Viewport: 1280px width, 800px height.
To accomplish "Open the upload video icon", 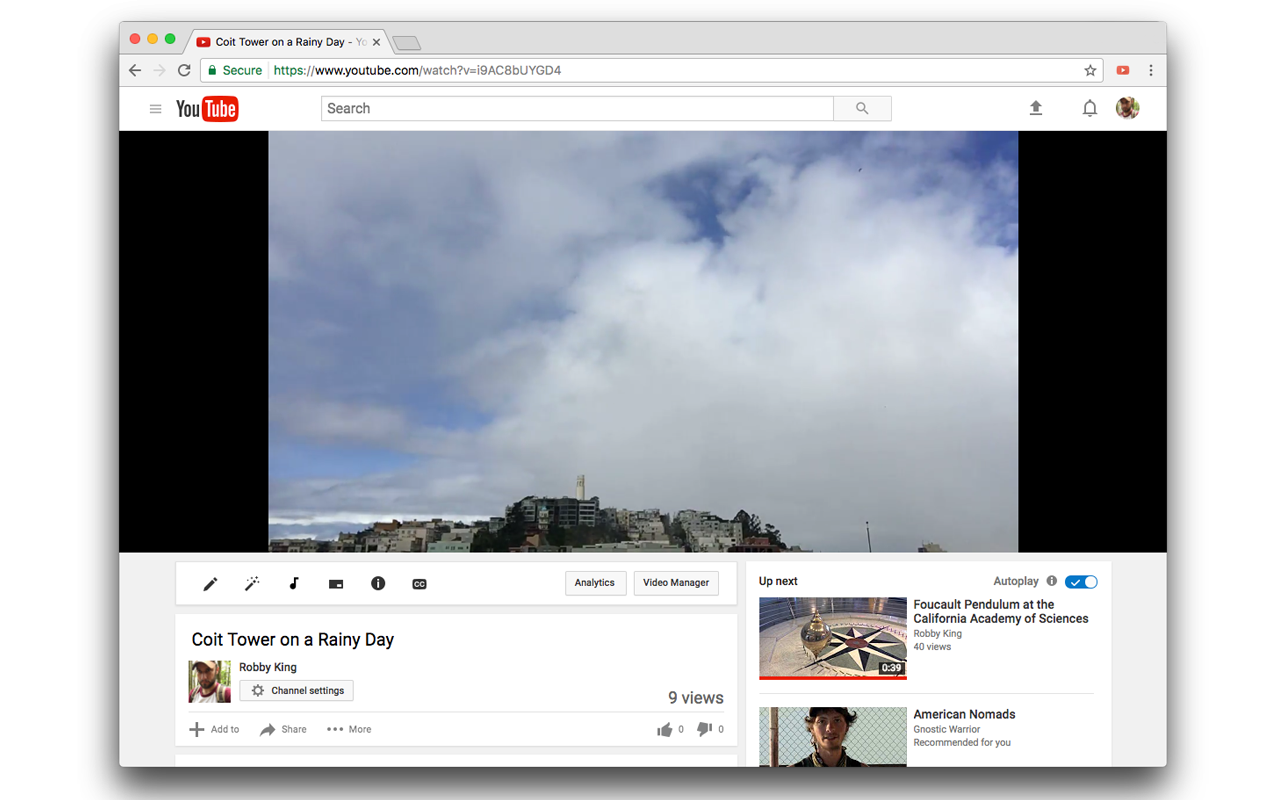I will point(1036,108).
